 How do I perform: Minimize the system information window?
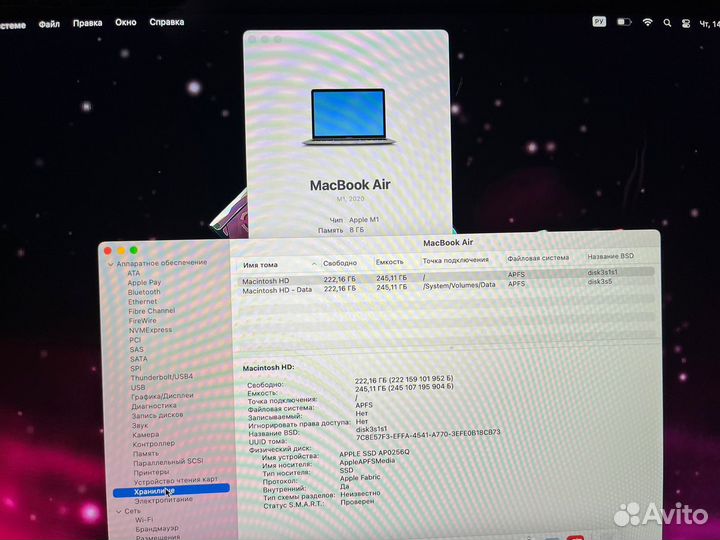click(121, 250)
